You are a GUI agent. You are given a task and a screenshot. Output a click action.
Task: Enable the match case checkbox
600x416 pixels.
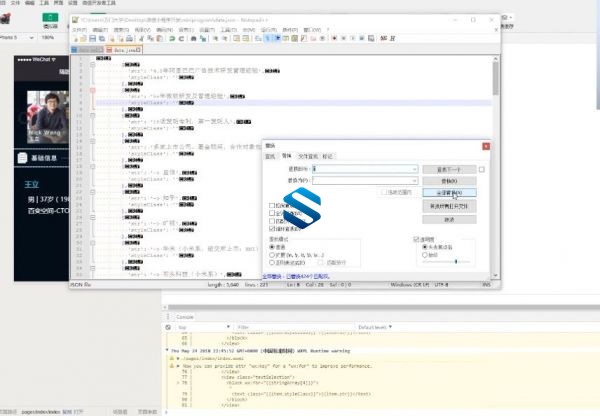point(272,221)
